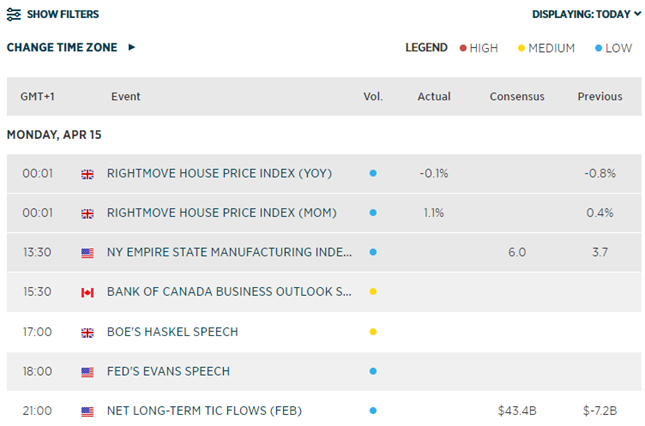Click the UK flag beside Rightmove YoY
The width and height of the screenshot is (645, 426).
[87, 173]
